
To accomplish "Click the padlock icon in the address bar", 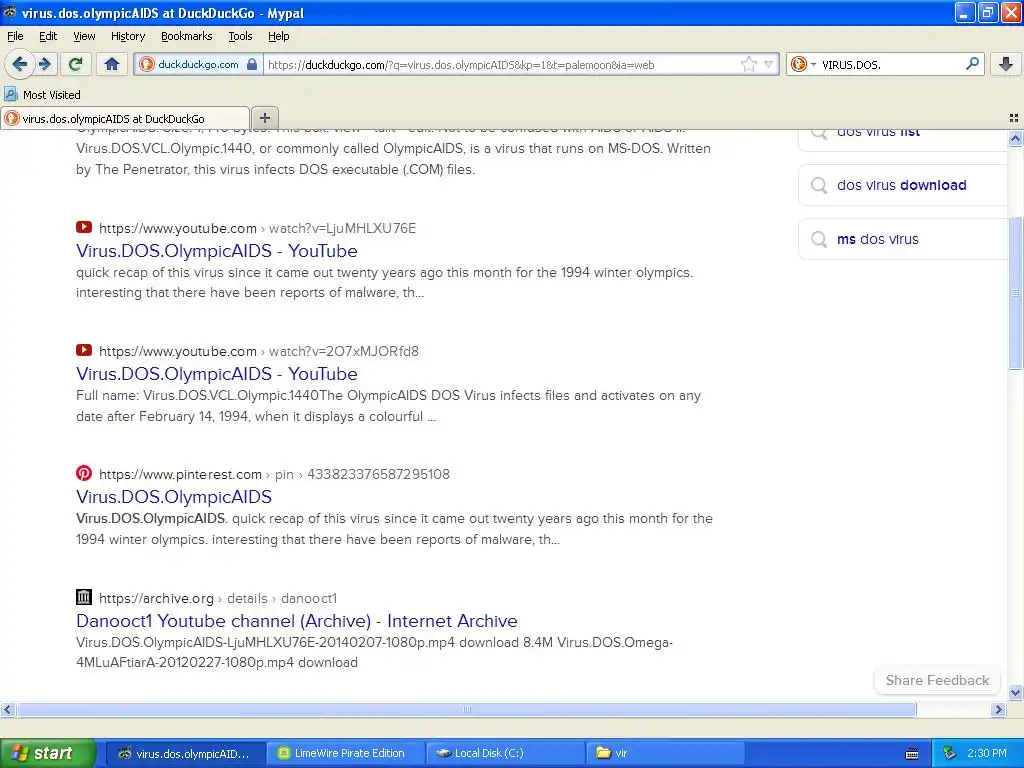I will (x=252, y=64).
